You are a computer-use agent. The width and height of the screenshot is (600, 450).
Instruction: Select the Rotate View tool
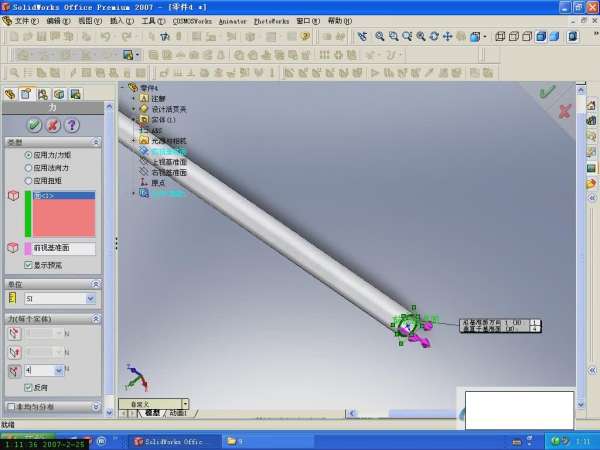pos(434,36)
